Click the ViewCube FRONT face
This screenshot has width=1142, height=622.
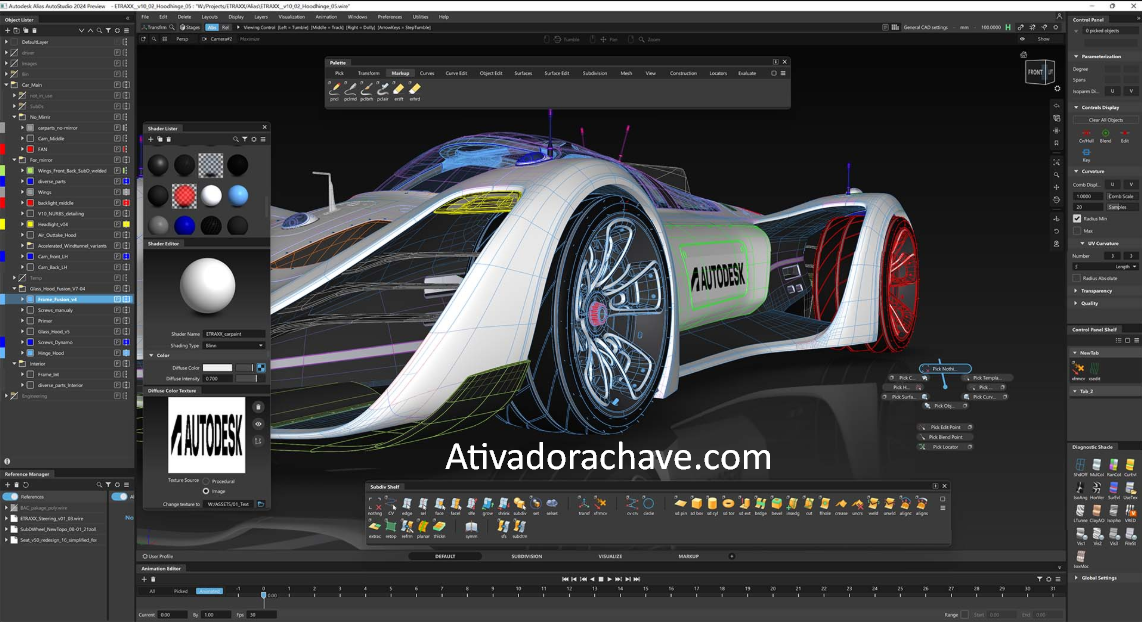pos(1036,72)
